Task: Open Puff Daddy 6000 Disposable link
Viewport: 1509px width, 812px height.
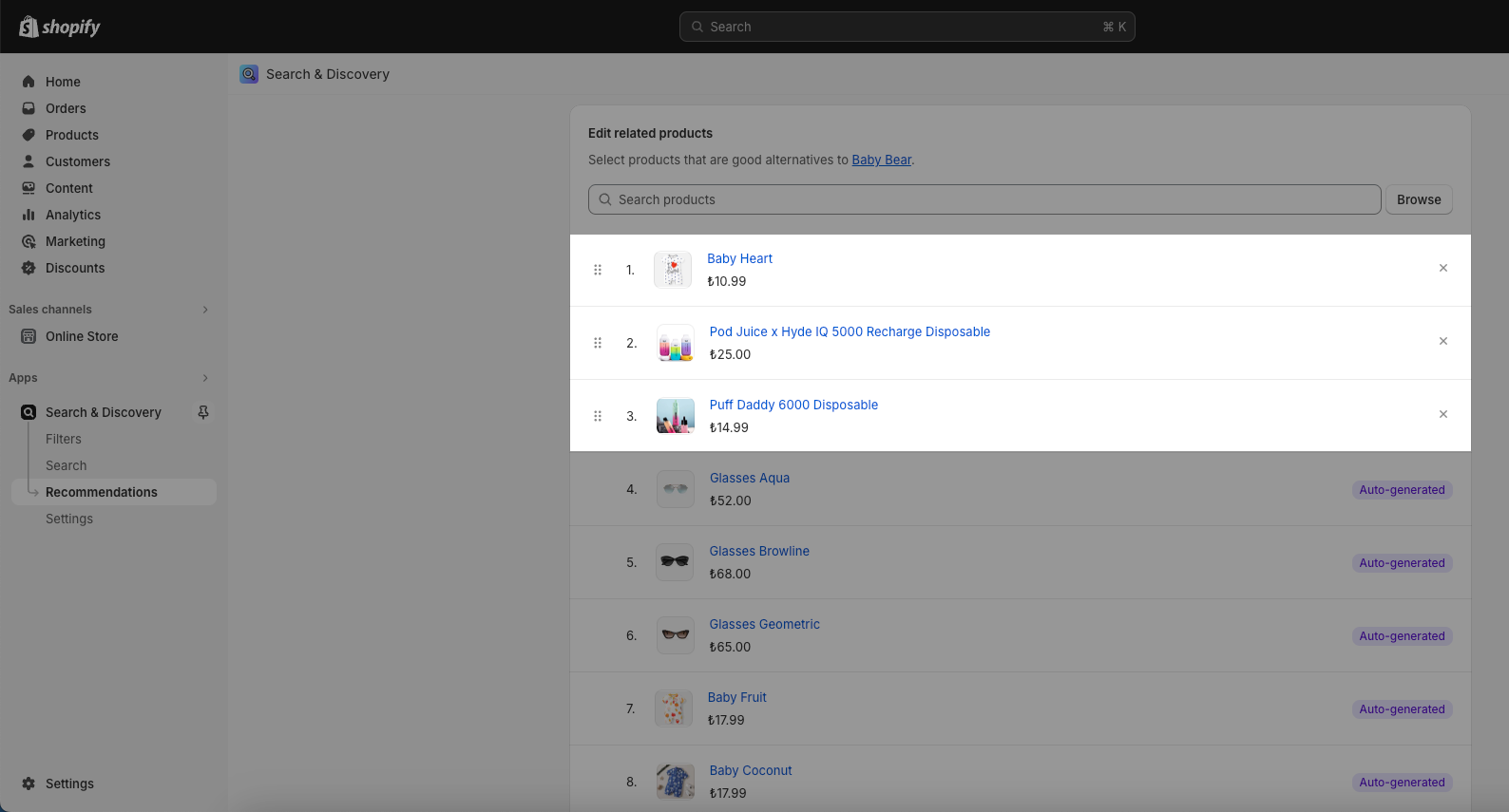Action: point(793,405)
